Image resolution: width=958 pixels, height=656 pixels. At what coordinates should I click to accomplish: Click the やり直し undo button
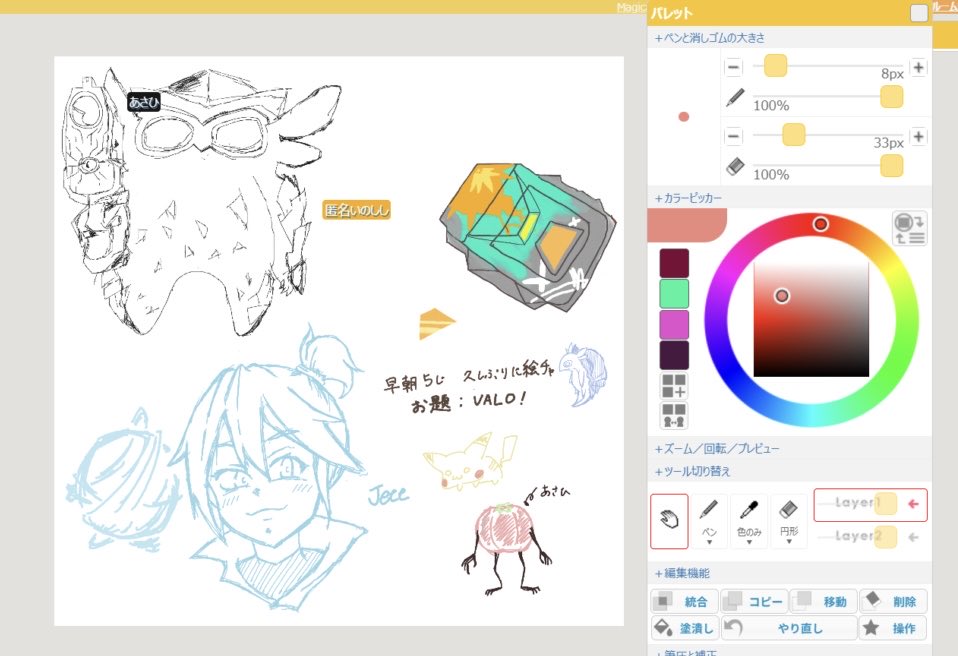(x=789, y=628)
